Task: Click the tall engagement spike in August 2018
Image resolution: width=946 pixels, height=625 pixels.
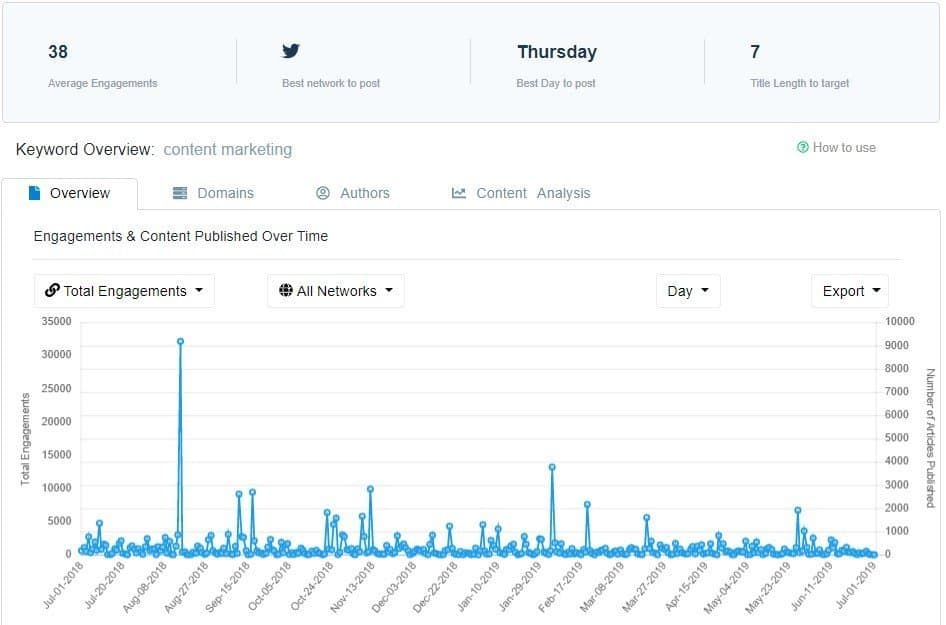Action: pyautogui.click(x=178, y=341)
